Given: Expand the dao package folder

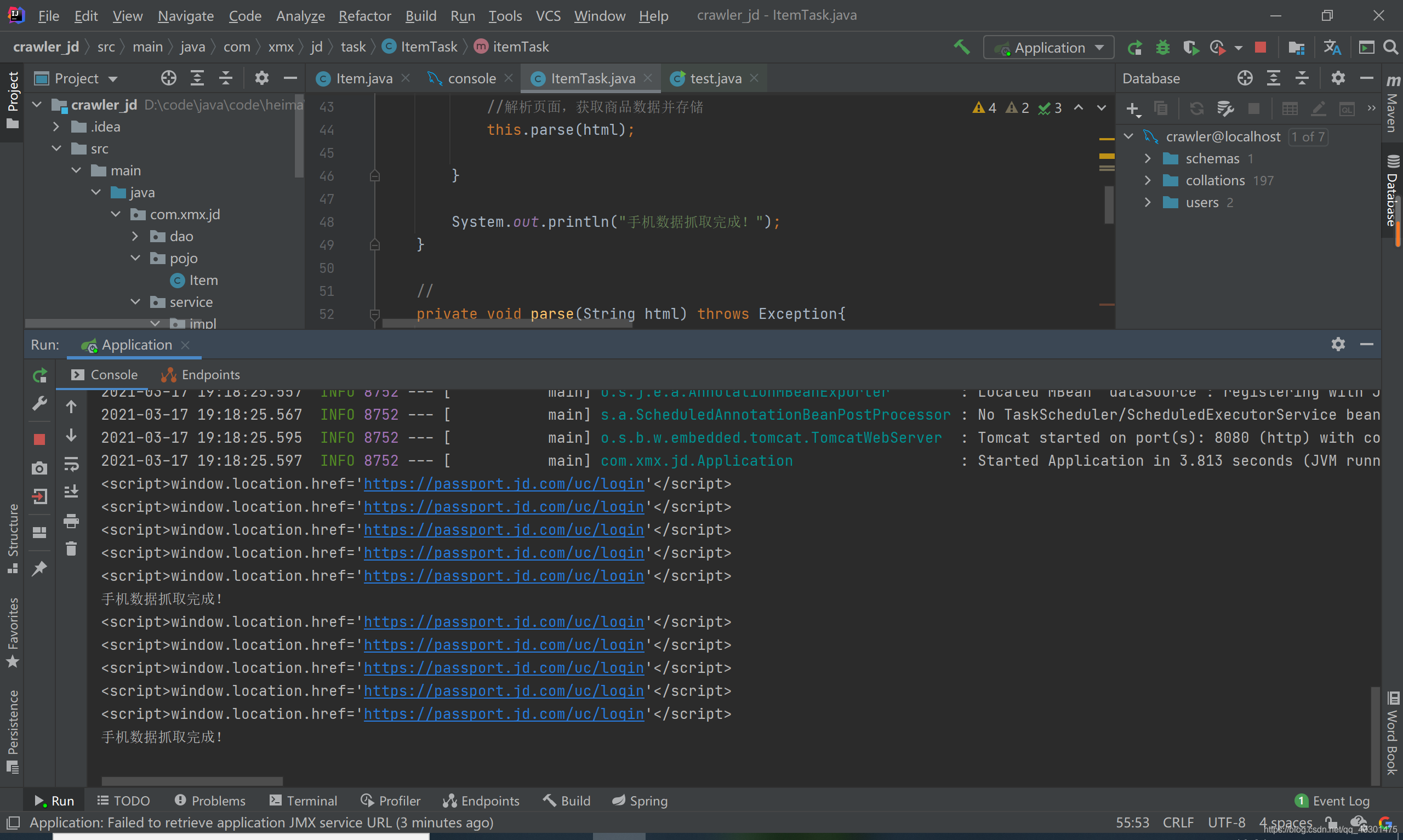Looking at the screenshot, I should coord(135,236).
